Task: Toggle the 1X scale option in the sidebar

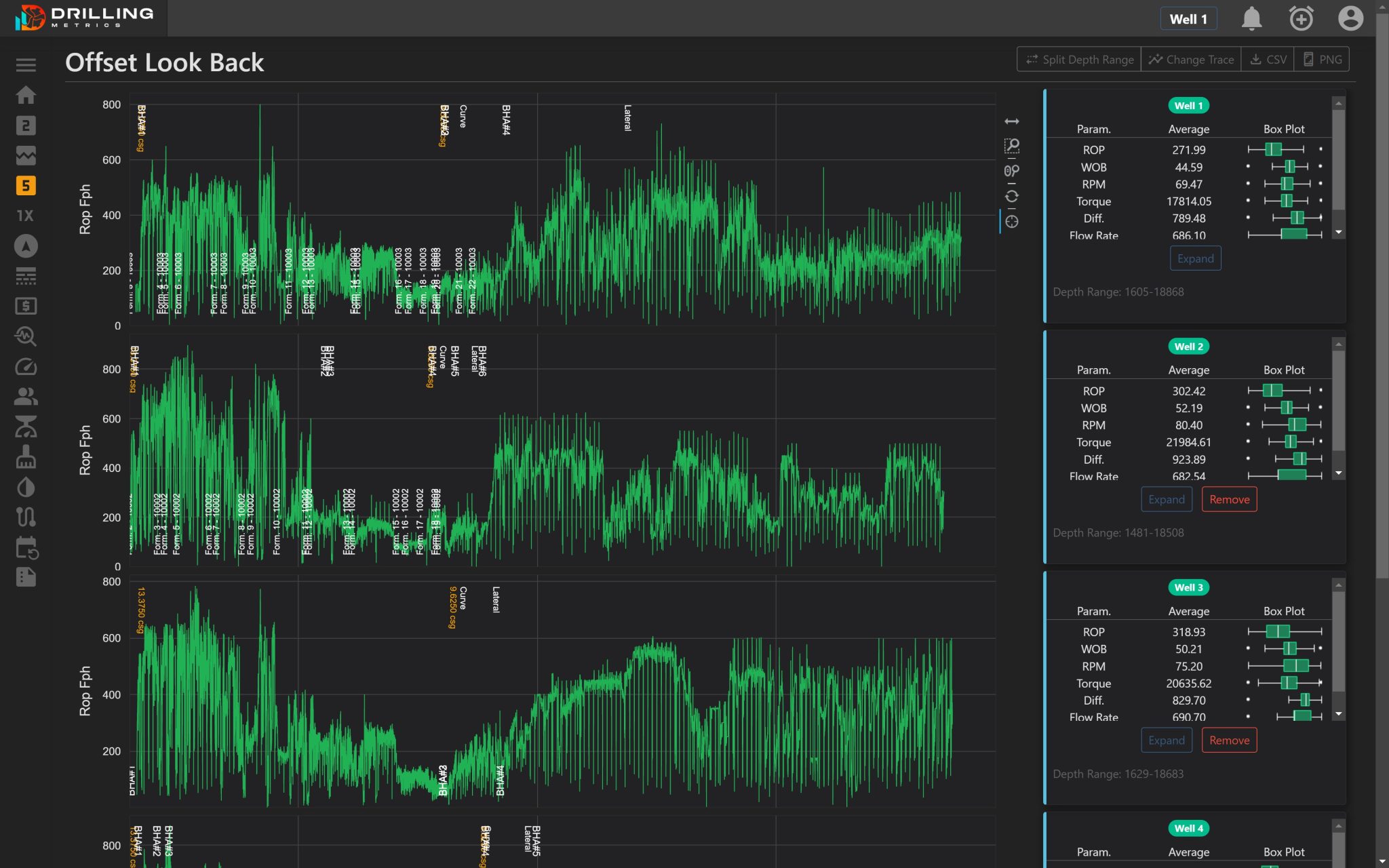Action: click(x=25, y=216)
